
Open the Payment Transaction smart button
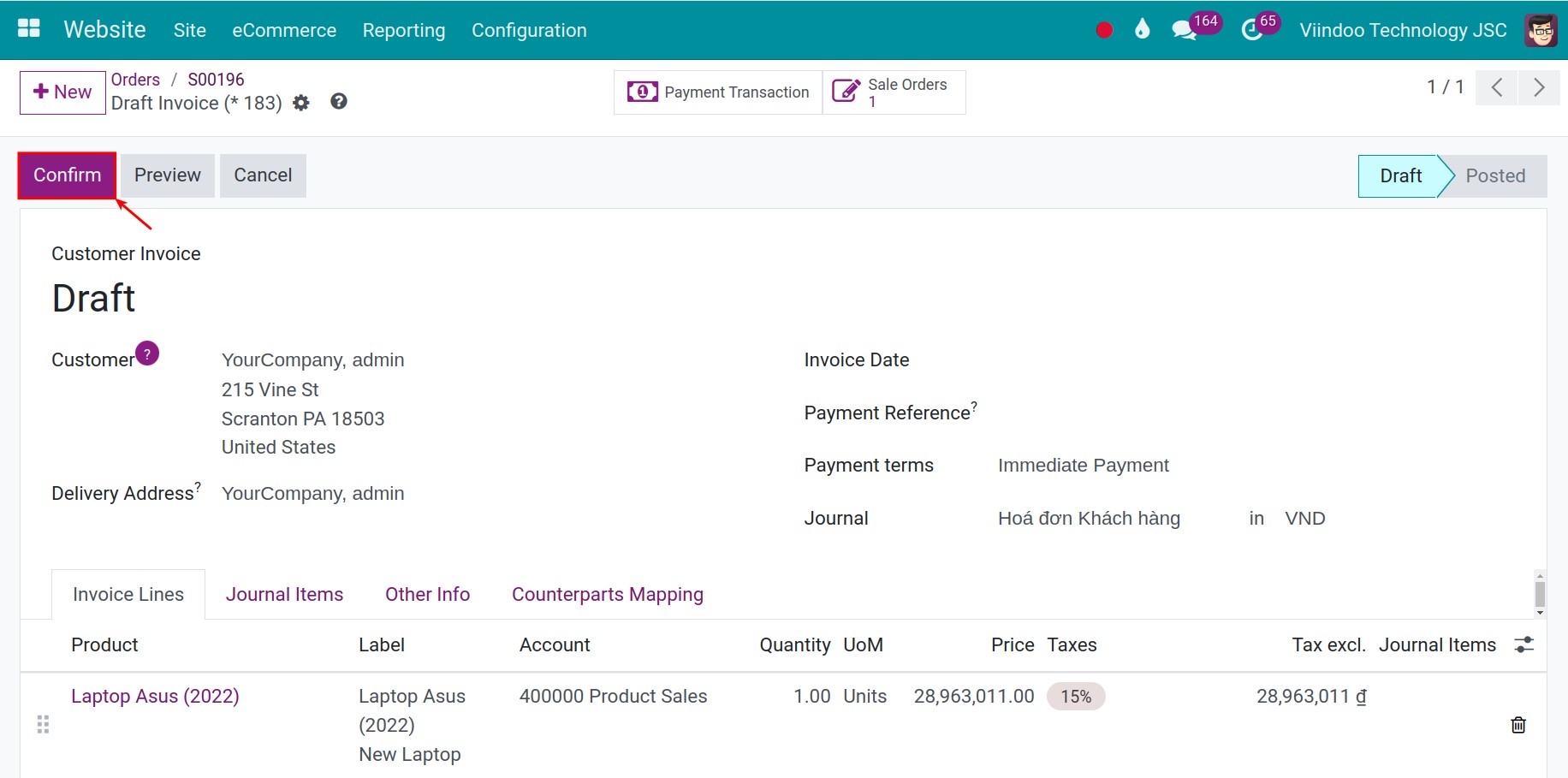(x=718, y=92)
